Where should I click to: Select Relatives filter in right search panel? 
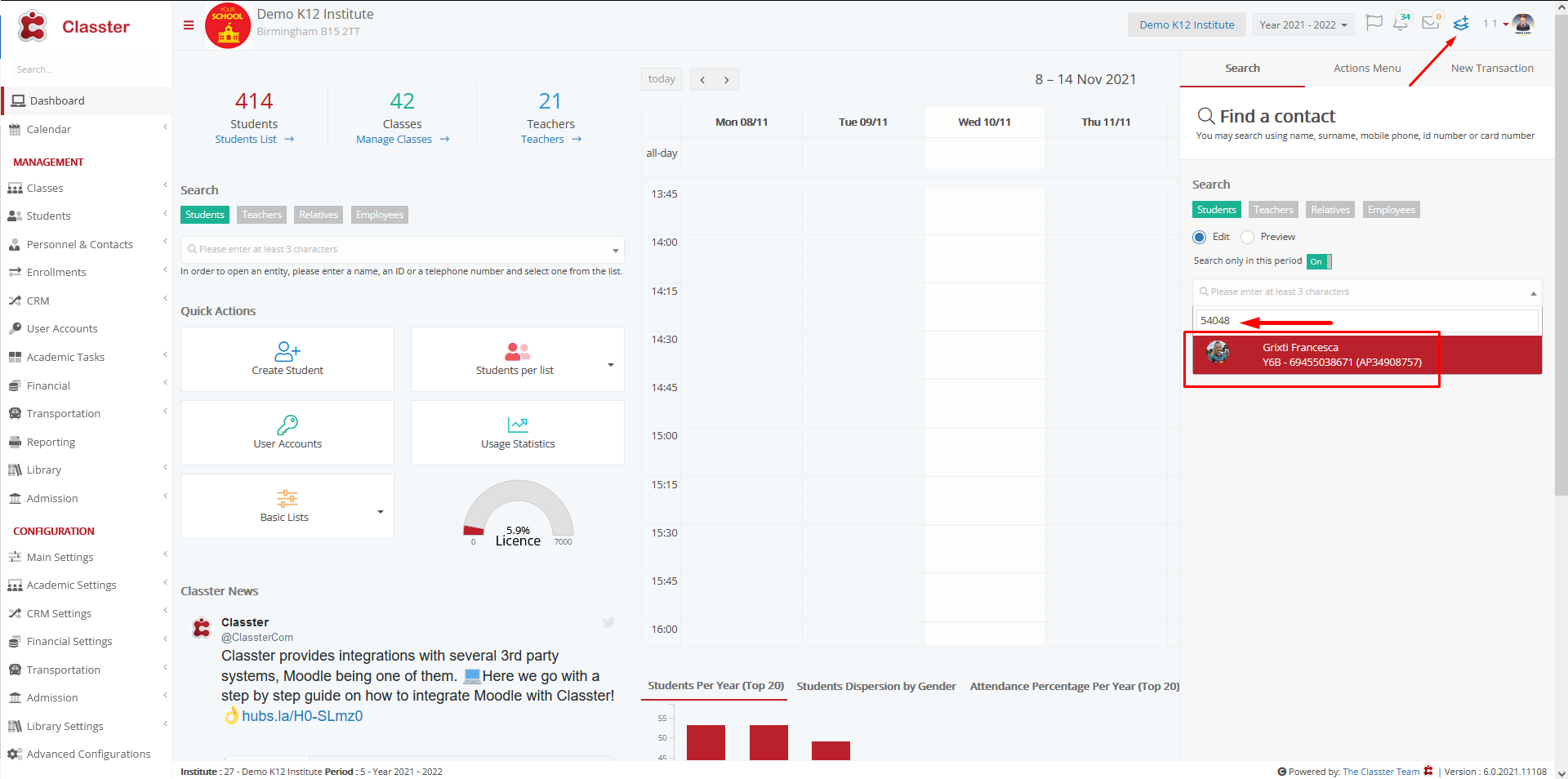1330,210
